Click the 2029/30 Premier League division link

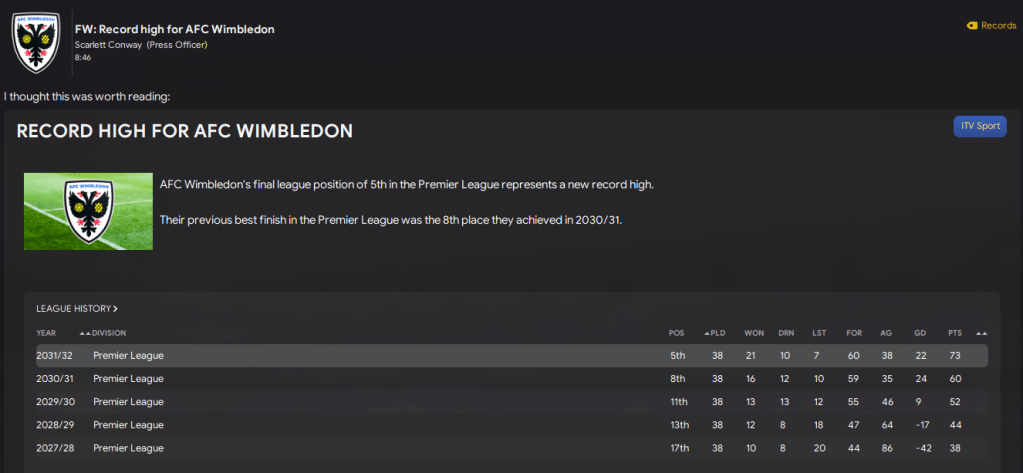click(128, 402)
